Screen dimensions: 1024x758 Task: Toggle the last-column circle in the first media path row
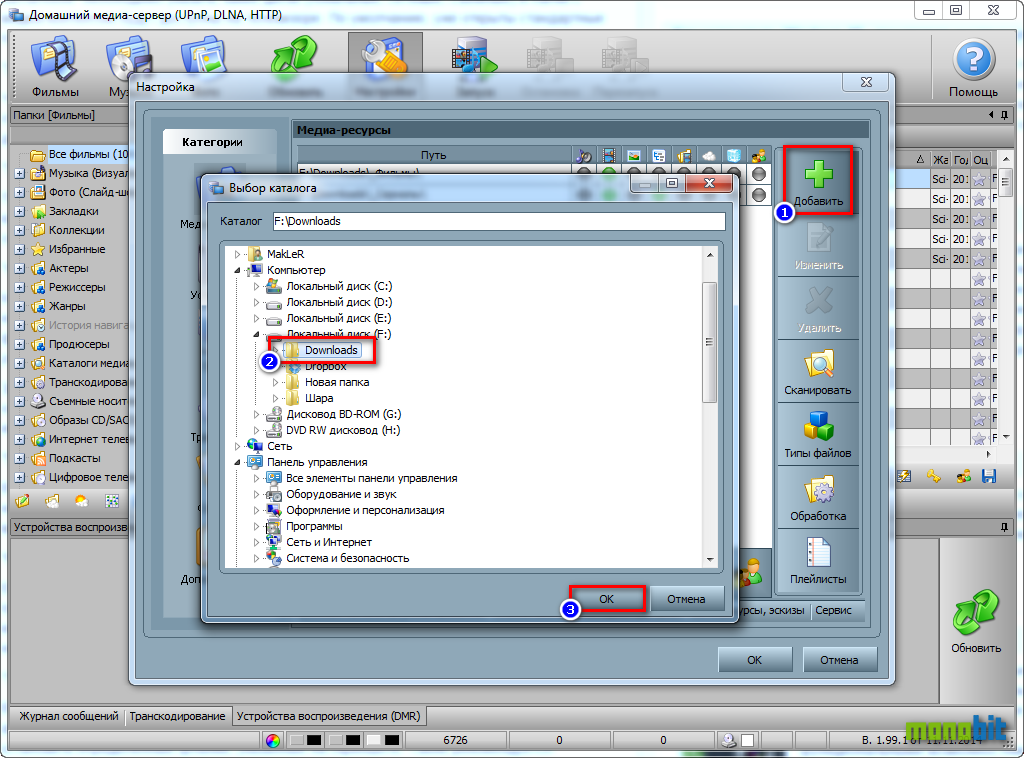pyautogui.click(x=758, y=174)
